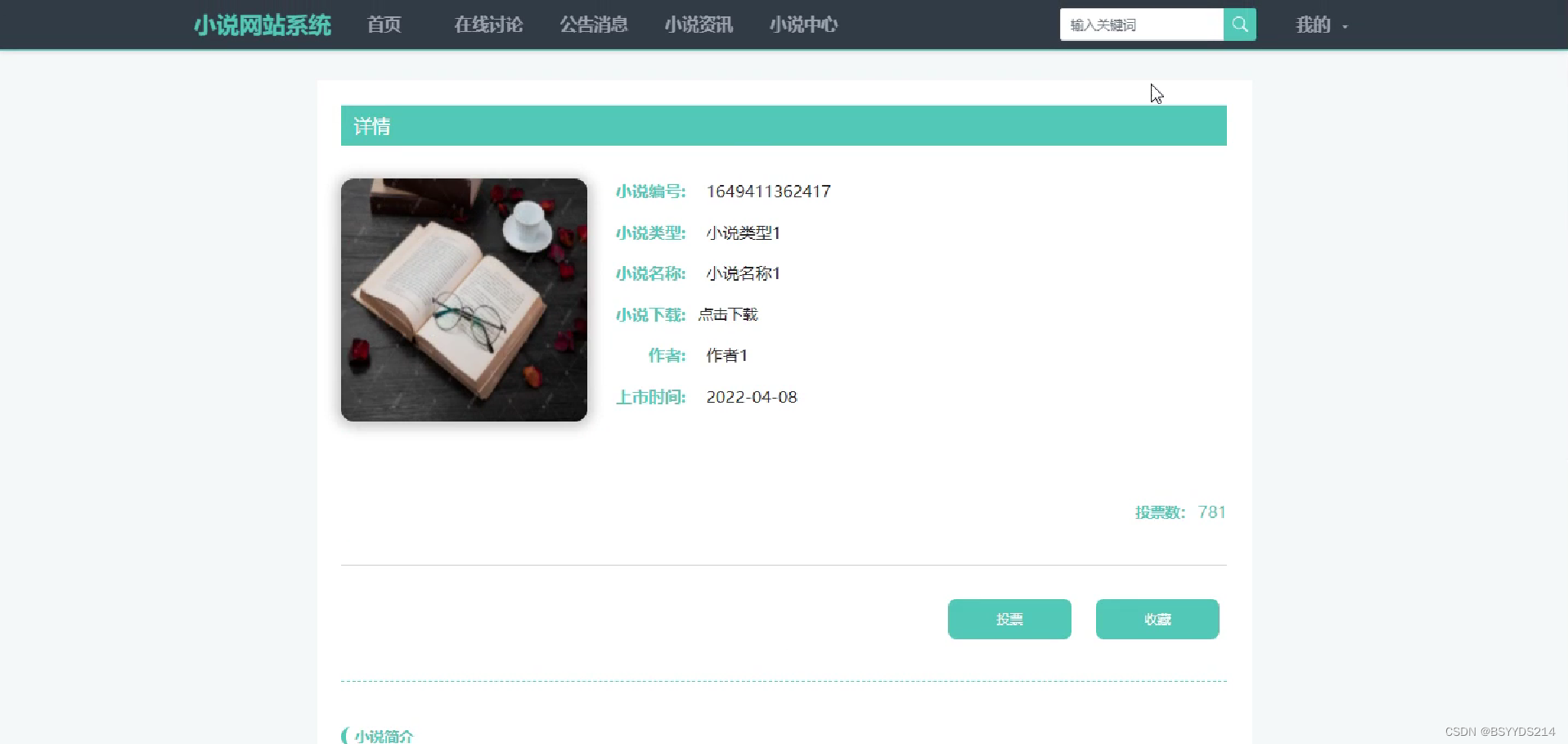The width and height of the screenshot is (1568, 744).
Task: Select the release date 2022-04-08
Action: click(752, 397)
